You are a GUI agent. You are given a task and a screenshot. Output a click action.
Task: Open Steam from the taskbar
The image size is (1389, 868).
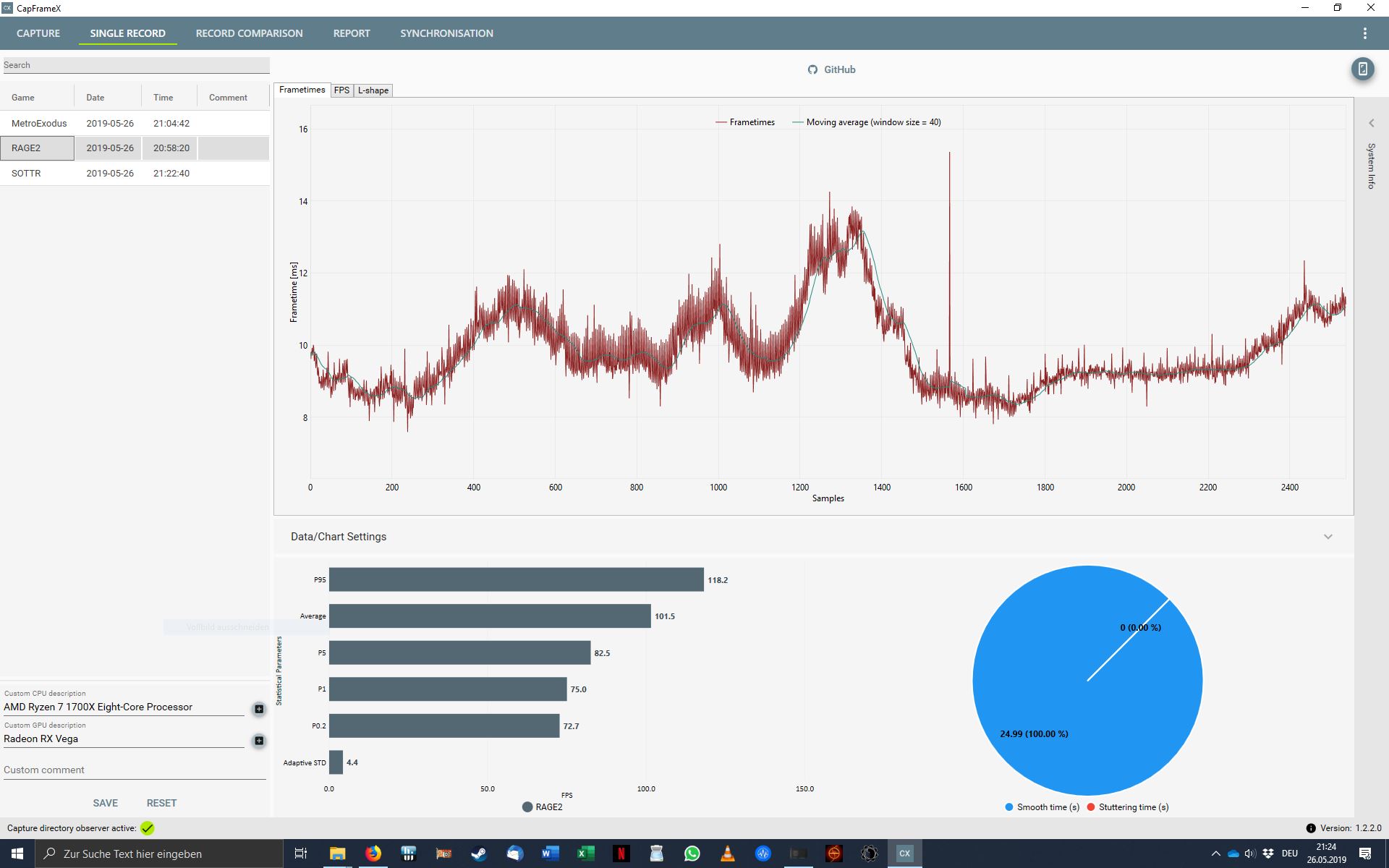tap(479, 854)
